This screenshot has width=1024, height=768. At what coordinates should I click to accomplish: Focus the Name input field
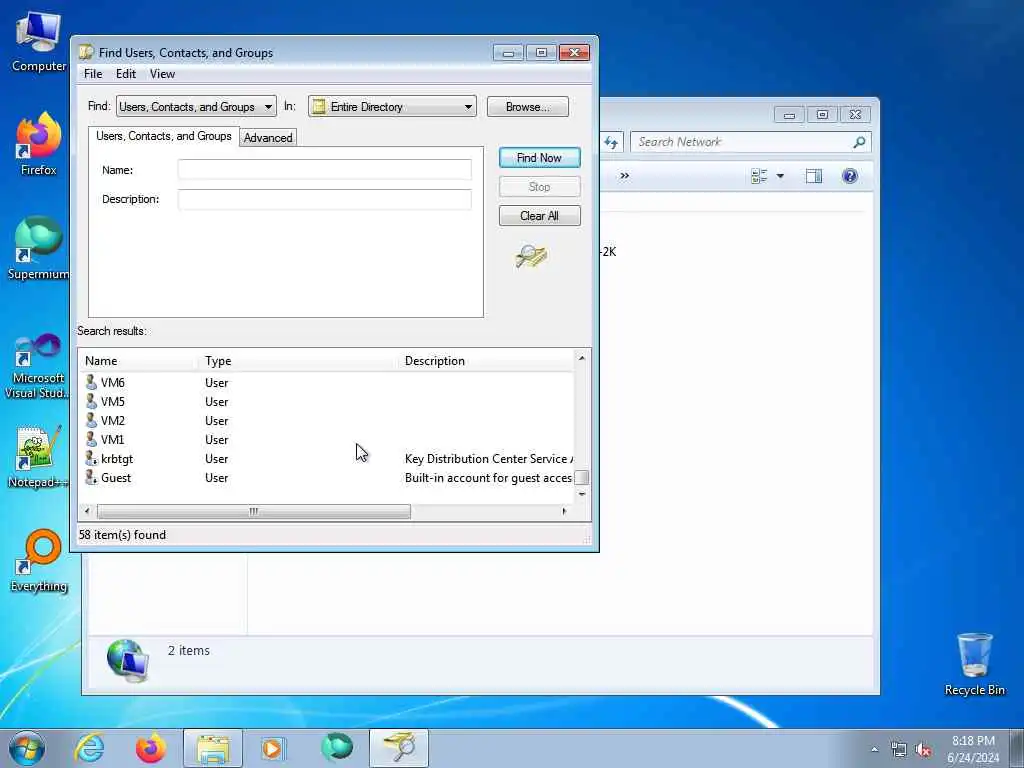pos(325,170)
